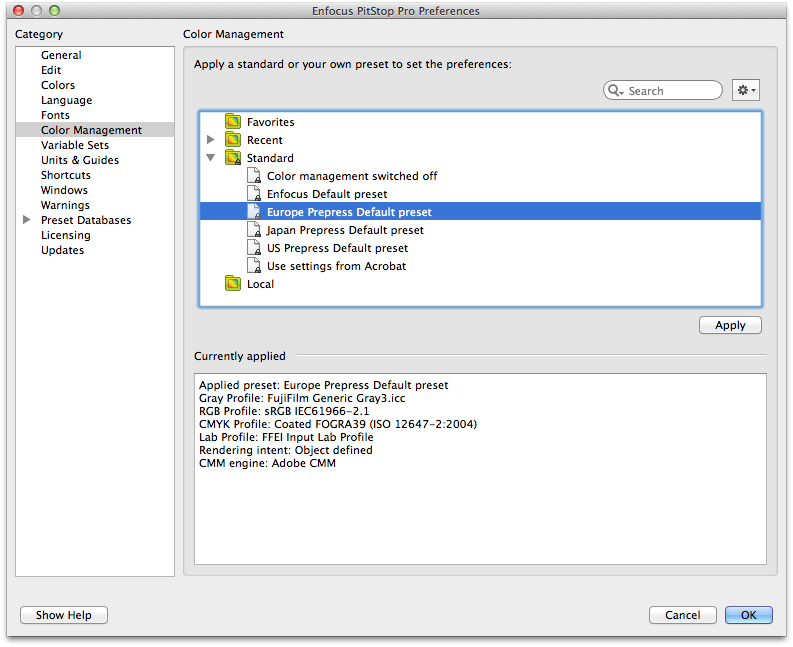Switch to the Language category
This screenshot has width=793, height=647.
pyautogui.click(x=67, y=100)
